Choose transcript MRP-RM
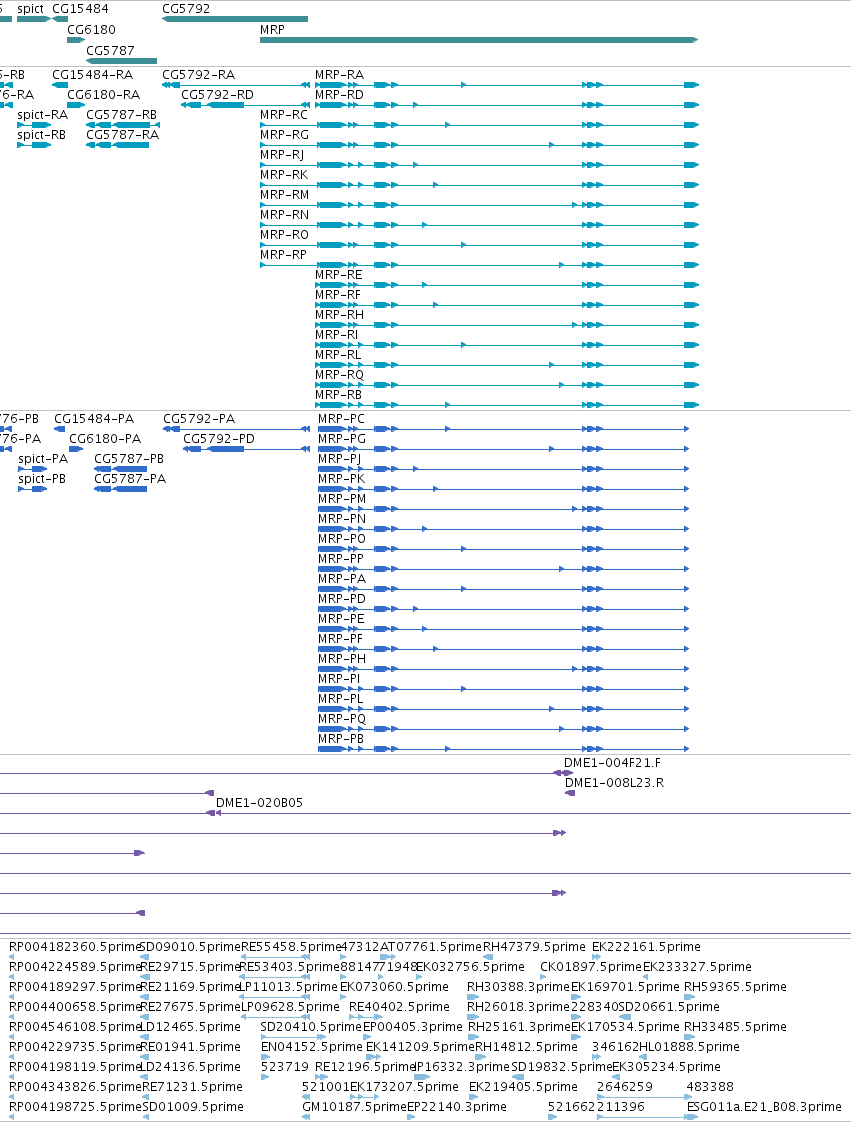Viewport: 851px width, 1122px height. [x=285, y=195]
